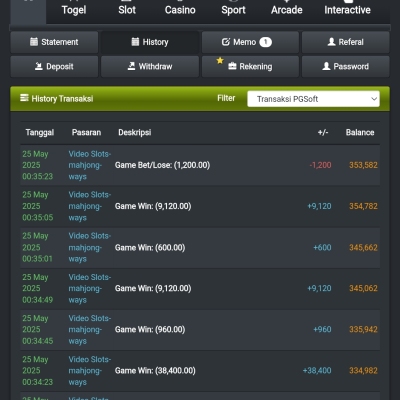Switch to the Togel tab
The height and width of the screenshot is (400, 400).
74,10
